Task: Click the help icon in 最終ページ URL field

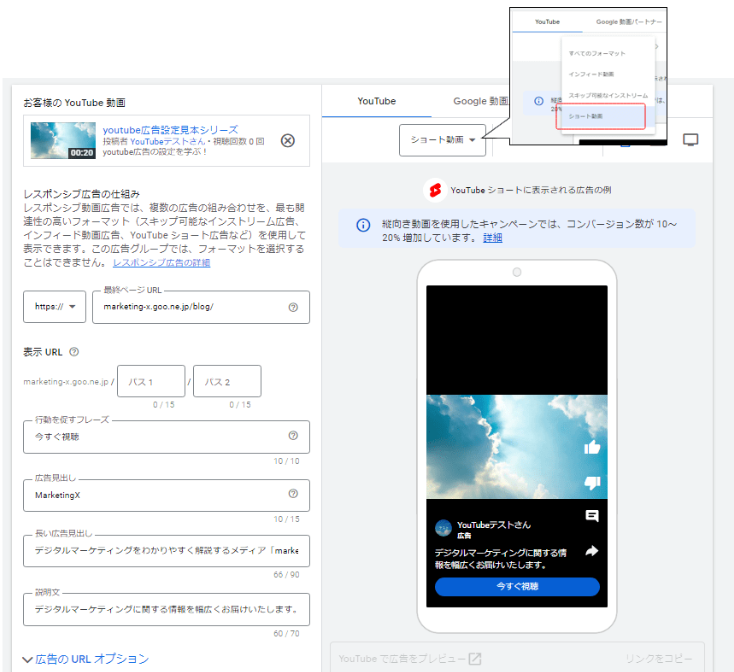Action: point(293,307)
